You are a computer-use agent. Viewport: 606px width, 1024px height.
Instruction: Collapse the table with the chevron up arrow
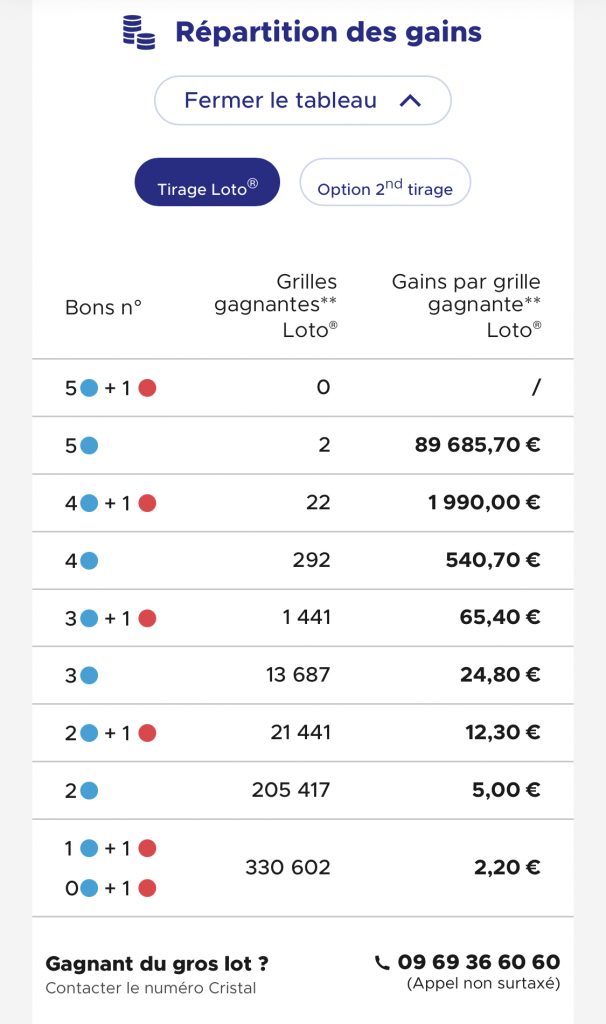point(410,101)
